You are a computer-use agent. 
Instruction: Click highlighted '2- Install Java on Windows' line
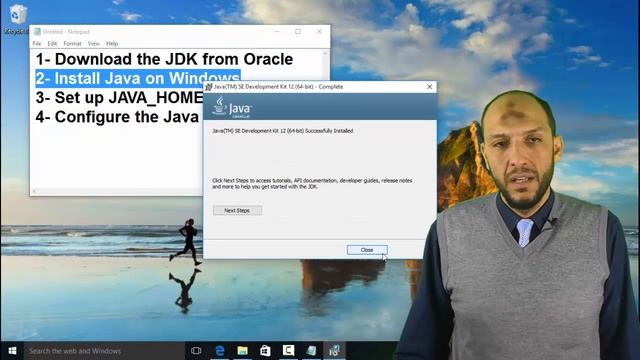coord(138,78)
